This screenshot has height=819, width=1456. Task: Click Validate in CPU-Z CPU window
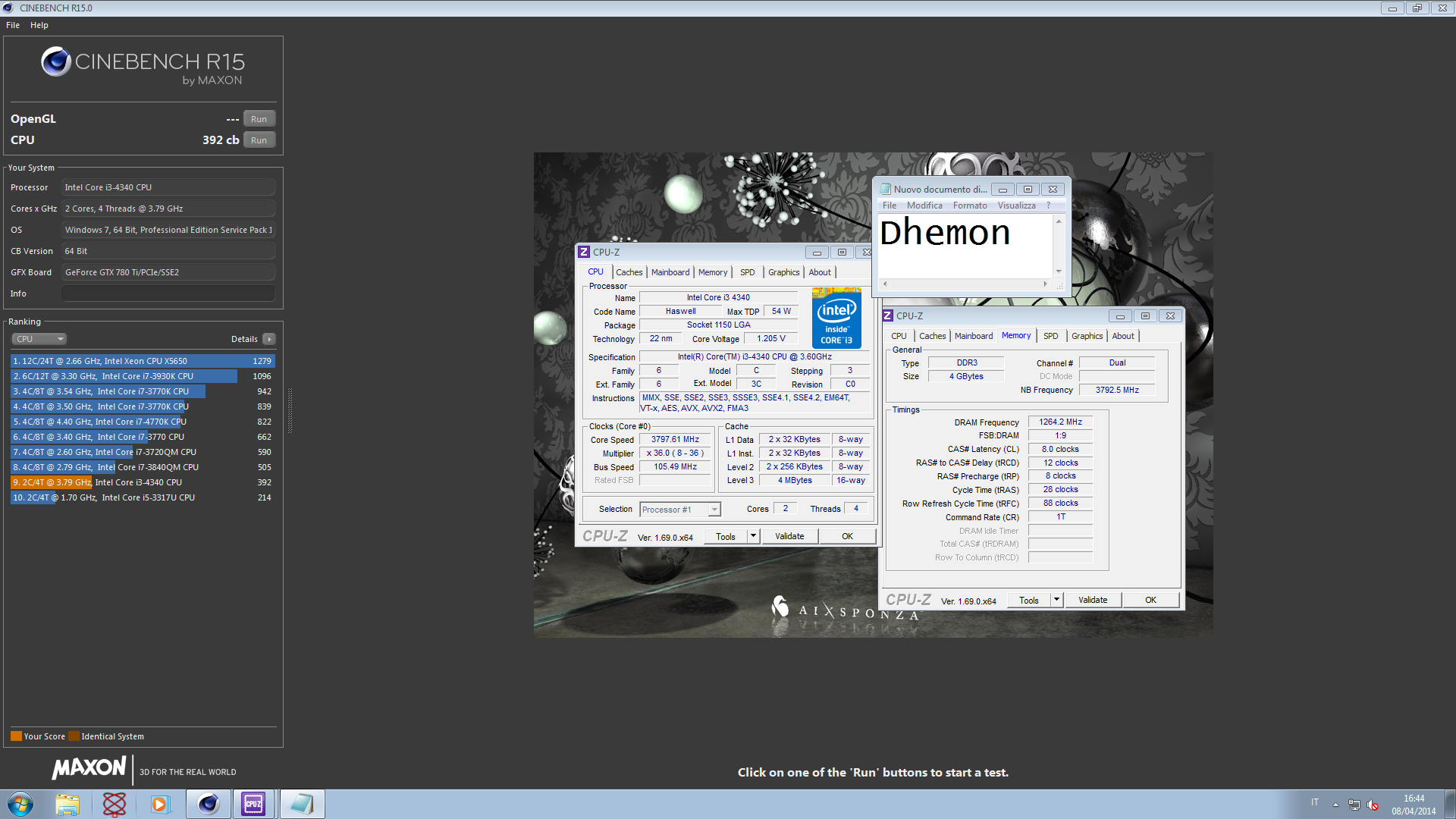[789, 537]
